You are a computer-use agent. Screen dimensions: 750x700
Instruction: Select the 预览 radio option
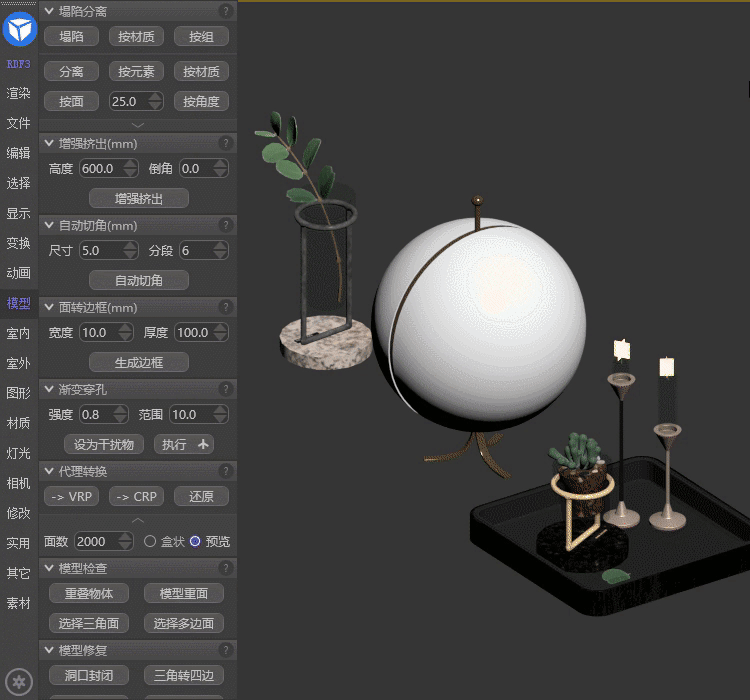195,541
